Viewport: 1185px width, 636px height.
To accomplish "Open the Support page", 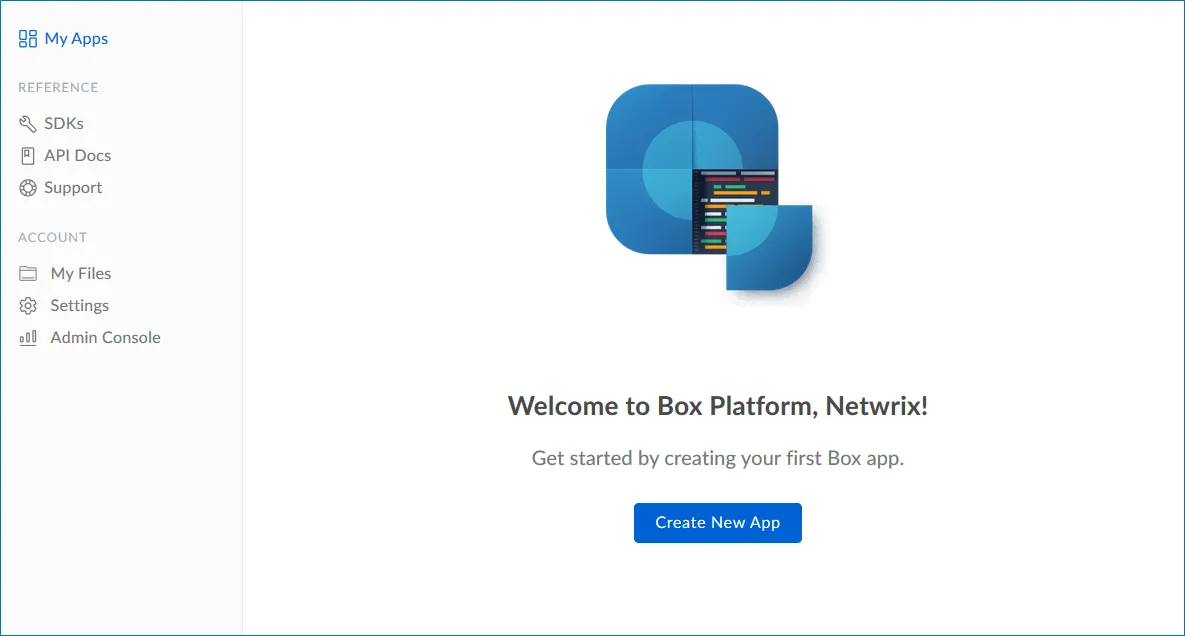I will click(73, 187).
